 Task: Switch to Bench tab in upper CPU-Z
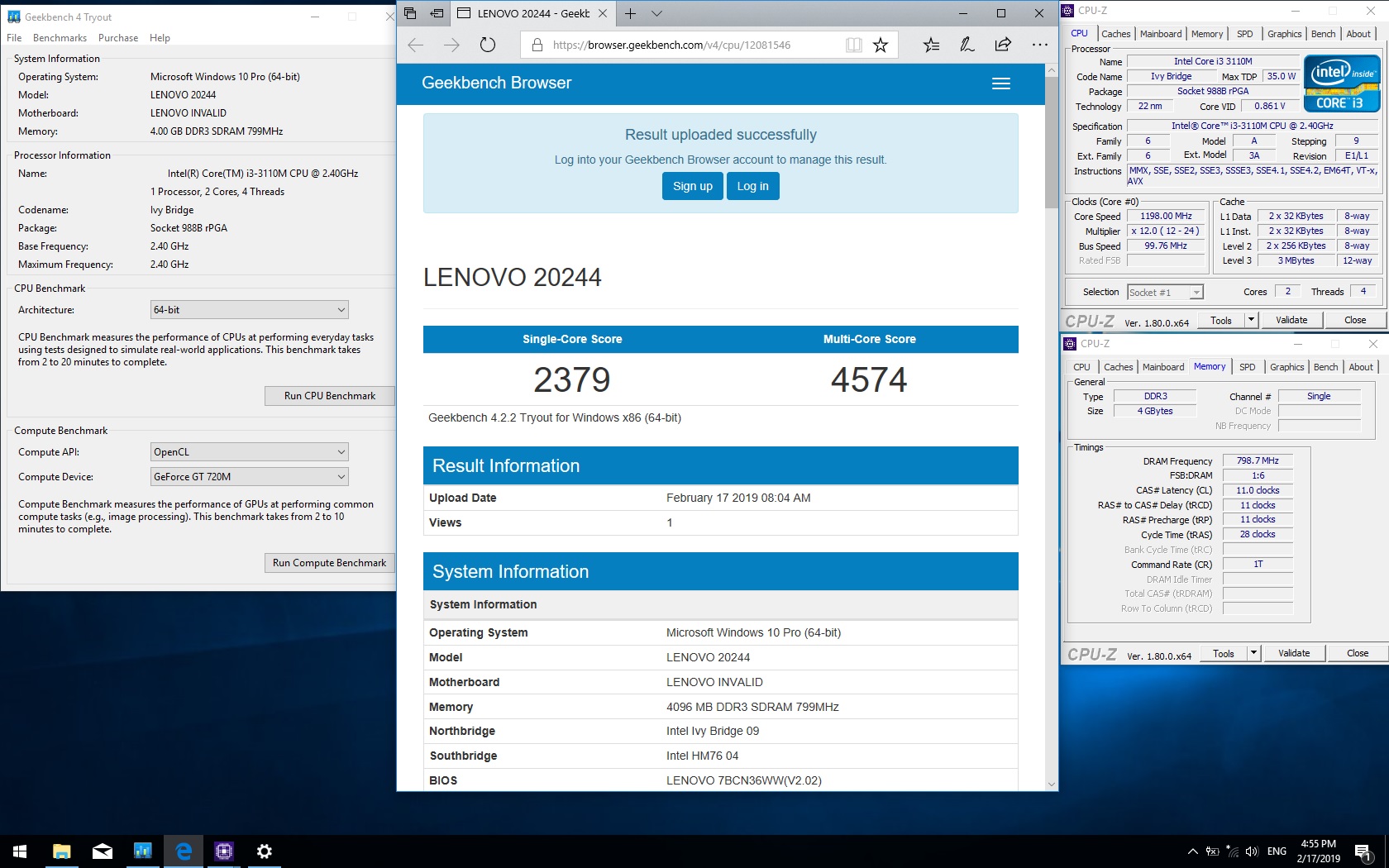click(1323, 34)
